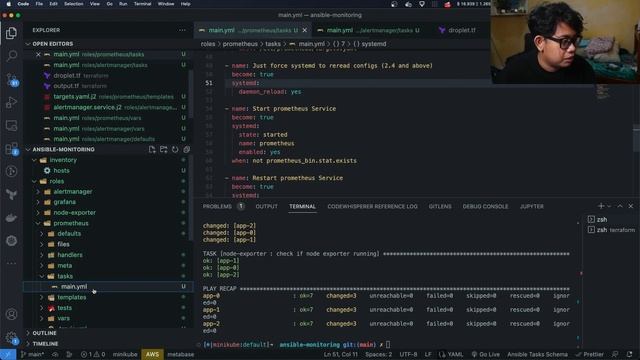This screenshot has height=360, width=640.
Task: Open Run and Debug view icon
Action: pos(11,102)
